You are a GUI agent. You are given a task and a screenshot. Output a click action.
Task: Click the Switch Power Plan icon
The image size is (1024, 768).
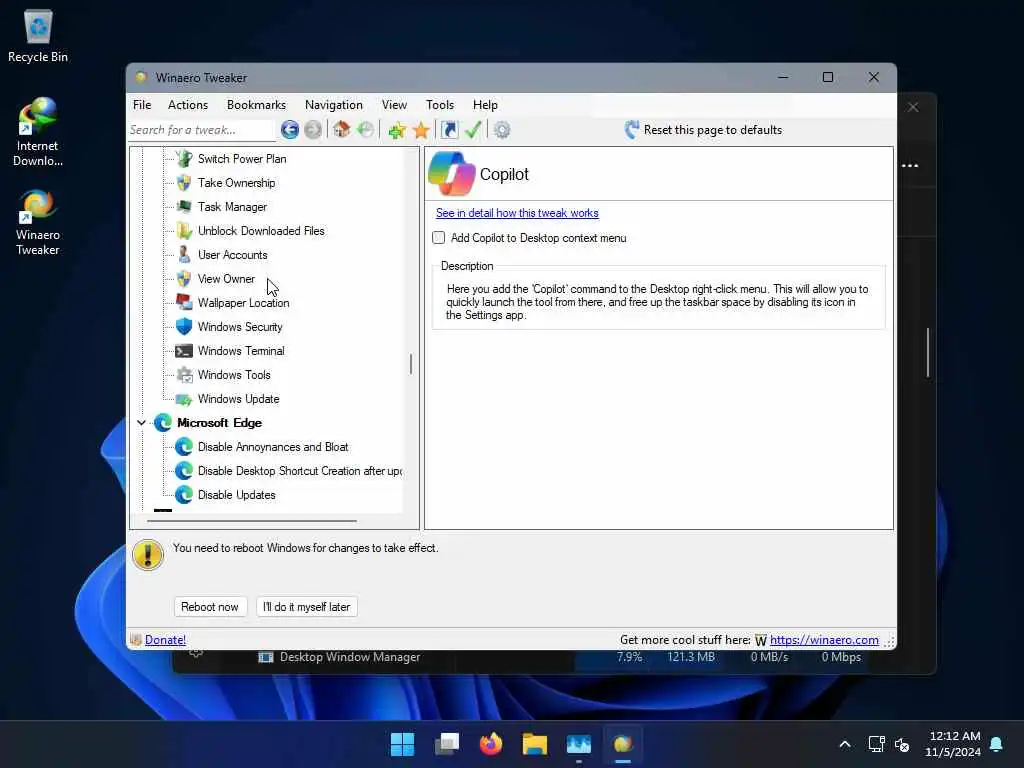click(x=184, y=159)
